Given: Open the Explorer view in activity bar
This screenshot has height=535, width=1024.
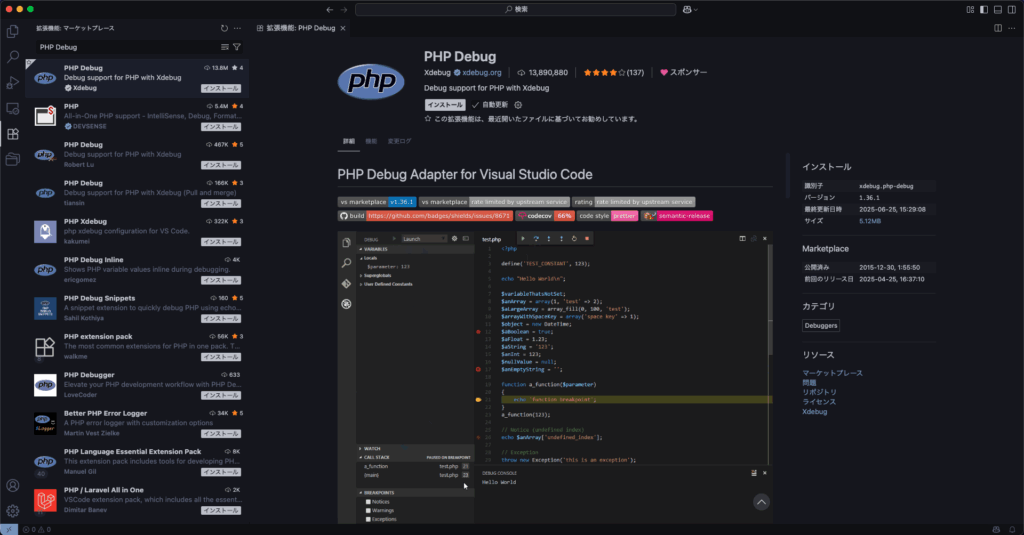Looking at the screenshot, I should tap(12, 31).
